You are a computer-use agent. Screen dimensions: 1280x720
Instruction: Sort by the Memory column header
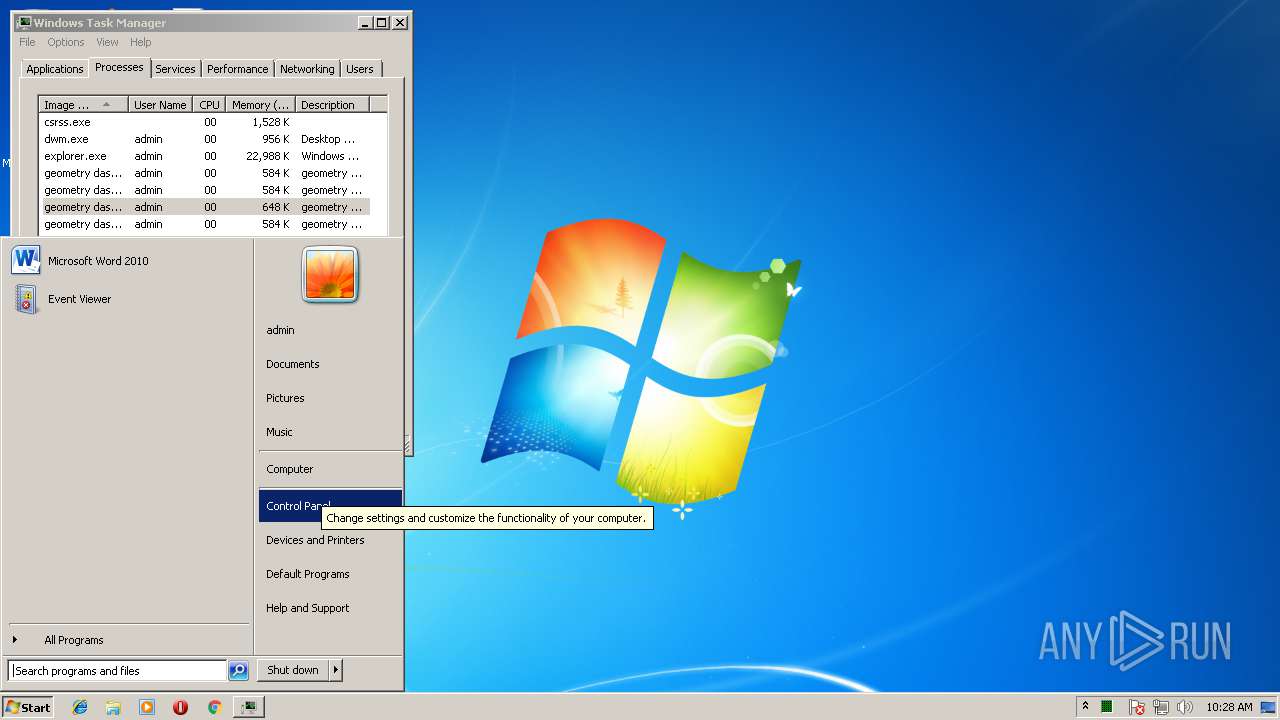(260, 105)
